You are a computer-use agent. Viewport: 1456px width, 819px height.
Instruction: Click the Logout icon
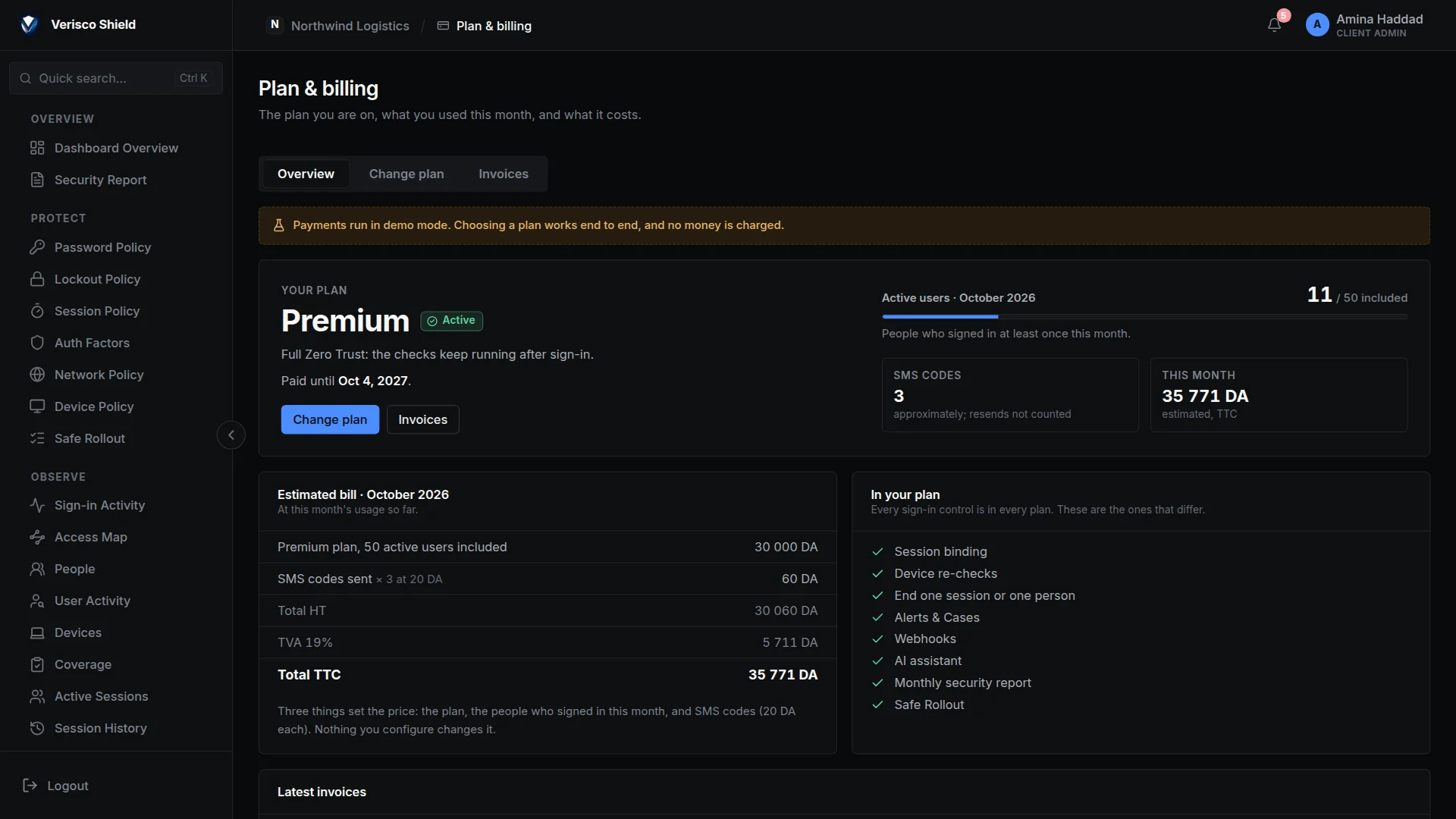click(30, 786)
